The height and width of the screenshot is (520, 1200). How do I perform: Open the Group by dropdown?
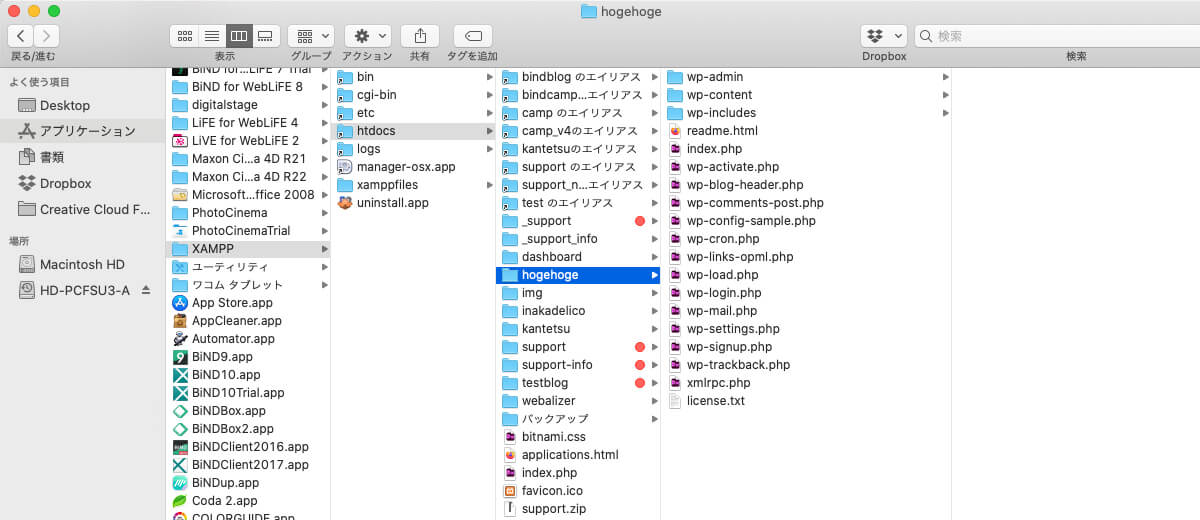point(311,36)
